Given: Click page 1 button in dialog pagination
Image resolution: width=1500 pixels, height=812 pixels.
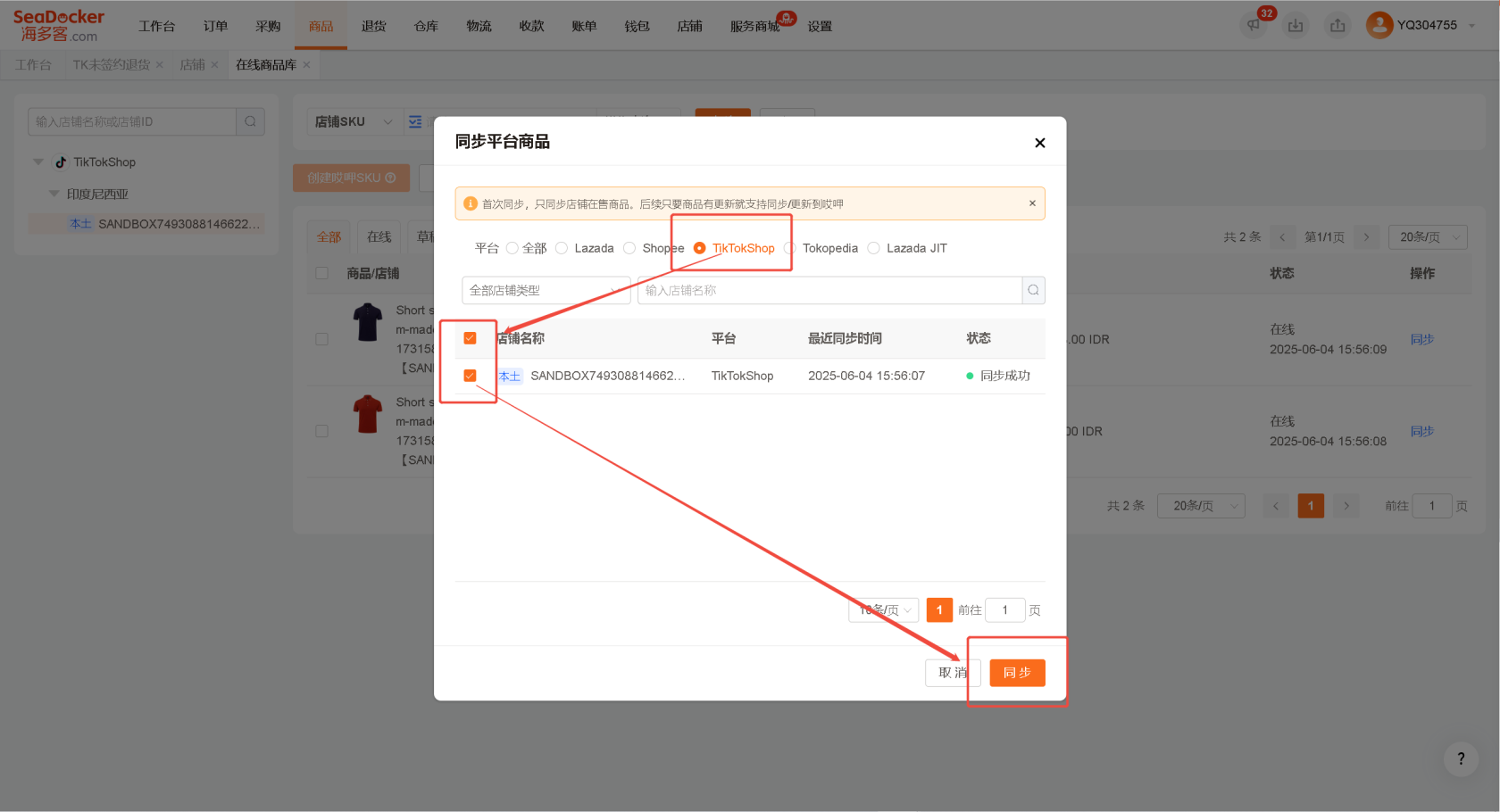Looking at the screenshot, I should (x=939, y=610).
